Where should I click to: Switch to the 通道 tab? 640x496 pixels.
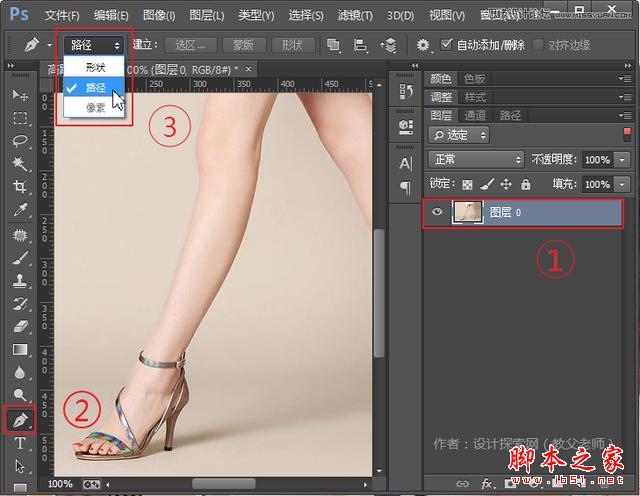click(x=476, y=116)
